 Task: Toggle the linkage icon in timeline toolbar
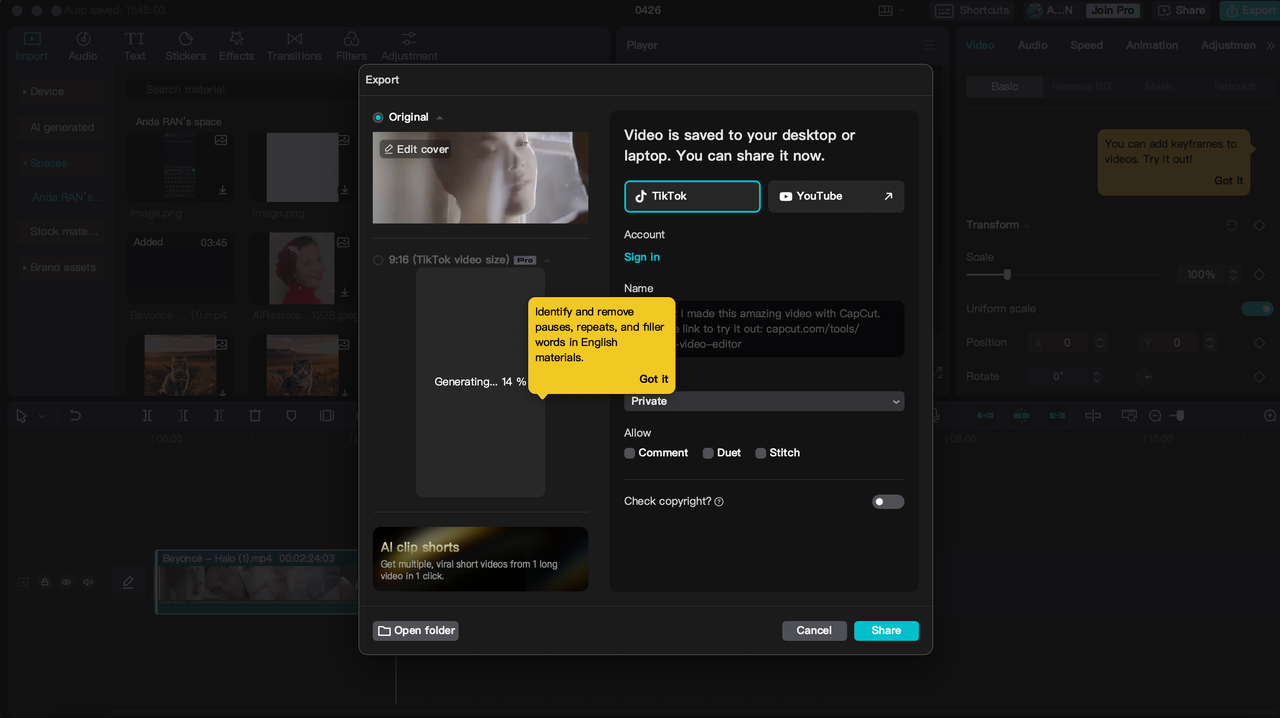(1057, 415)
